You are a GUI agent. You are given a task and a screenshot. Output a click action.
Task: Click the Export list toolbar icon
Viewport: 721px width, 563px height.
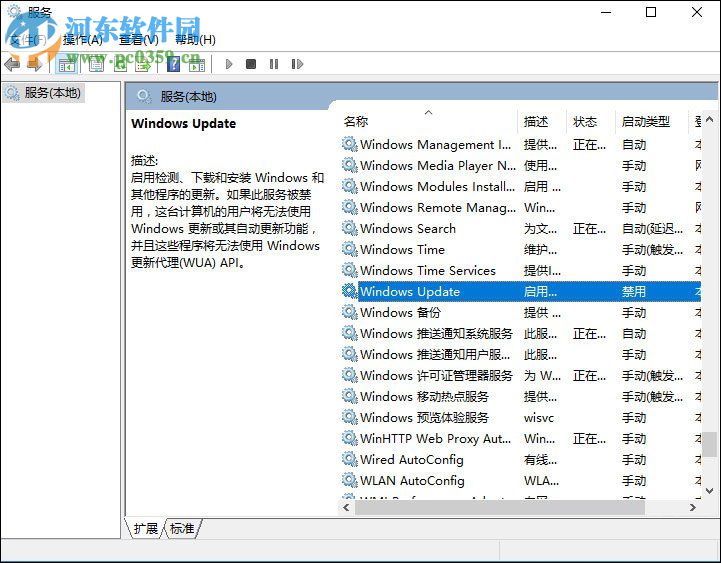click(143, 64)
